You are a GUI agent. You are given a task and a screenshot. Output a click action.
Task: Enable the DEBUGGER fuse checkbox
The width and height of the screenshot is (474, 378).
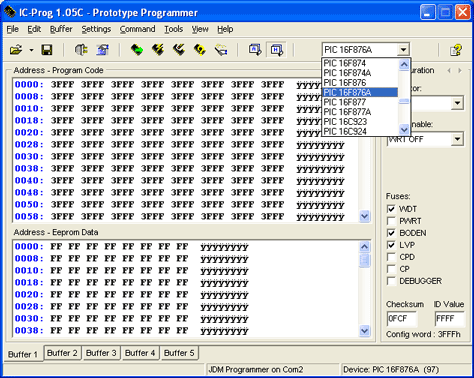[x=391, y=281]
